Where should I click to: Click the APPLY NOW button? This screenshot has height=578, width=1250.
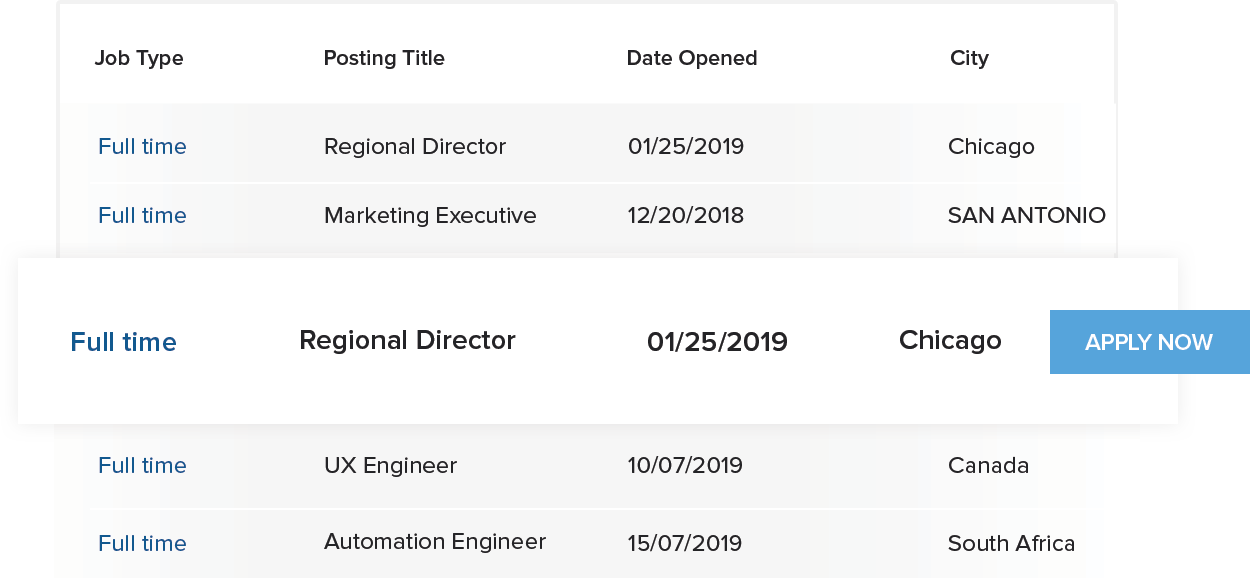pyautogui.click(x=1149, y=342)
